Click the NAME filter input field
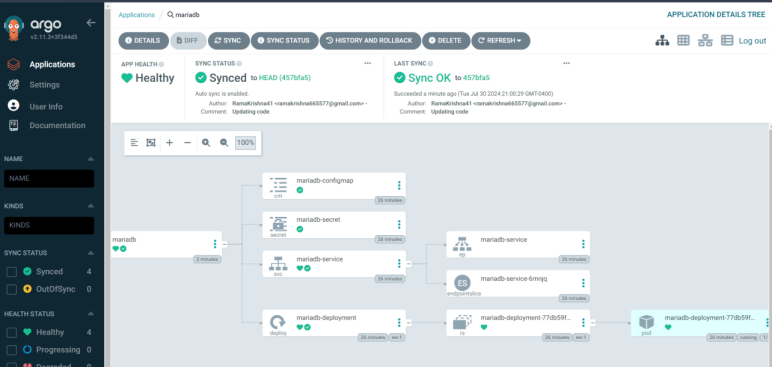This screenshot has height=367, width=772. pos(49,178)
